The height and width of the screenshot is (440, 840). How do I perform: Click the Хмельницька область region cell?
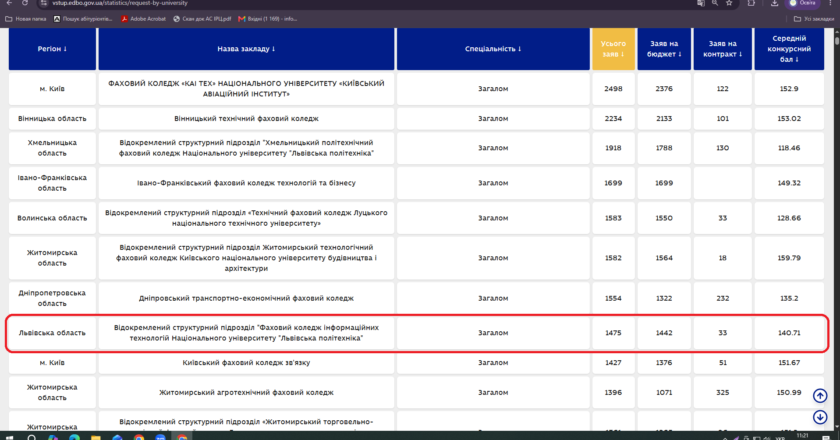[52, 148]
